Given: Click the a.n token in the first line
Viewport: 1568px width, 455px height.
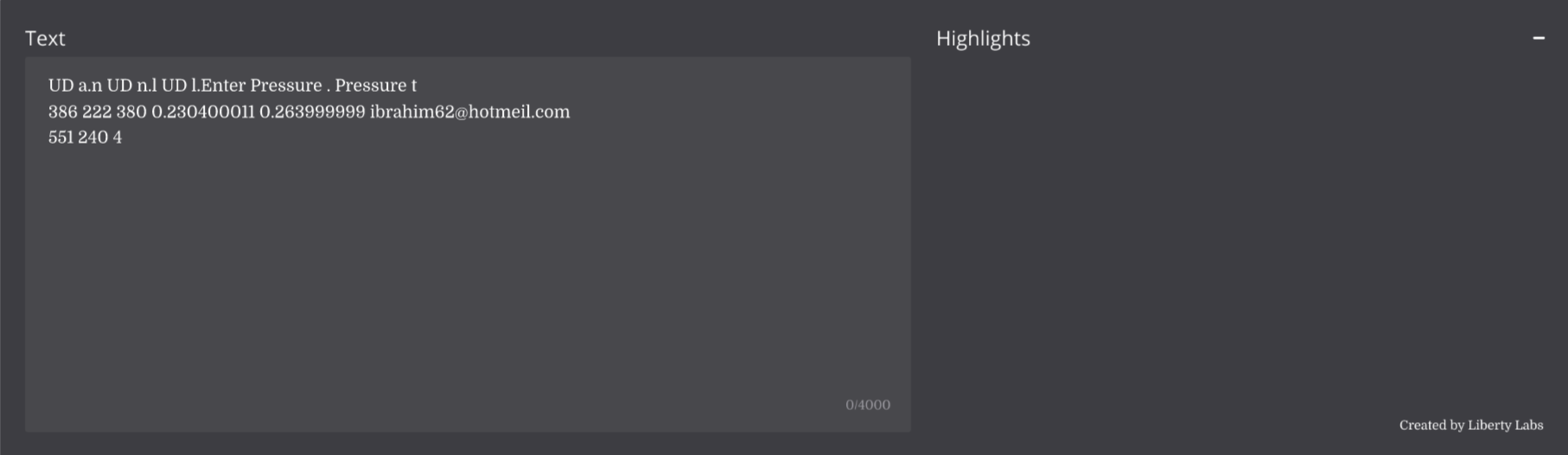Looking at the screenshot, I should click(90, 86).
